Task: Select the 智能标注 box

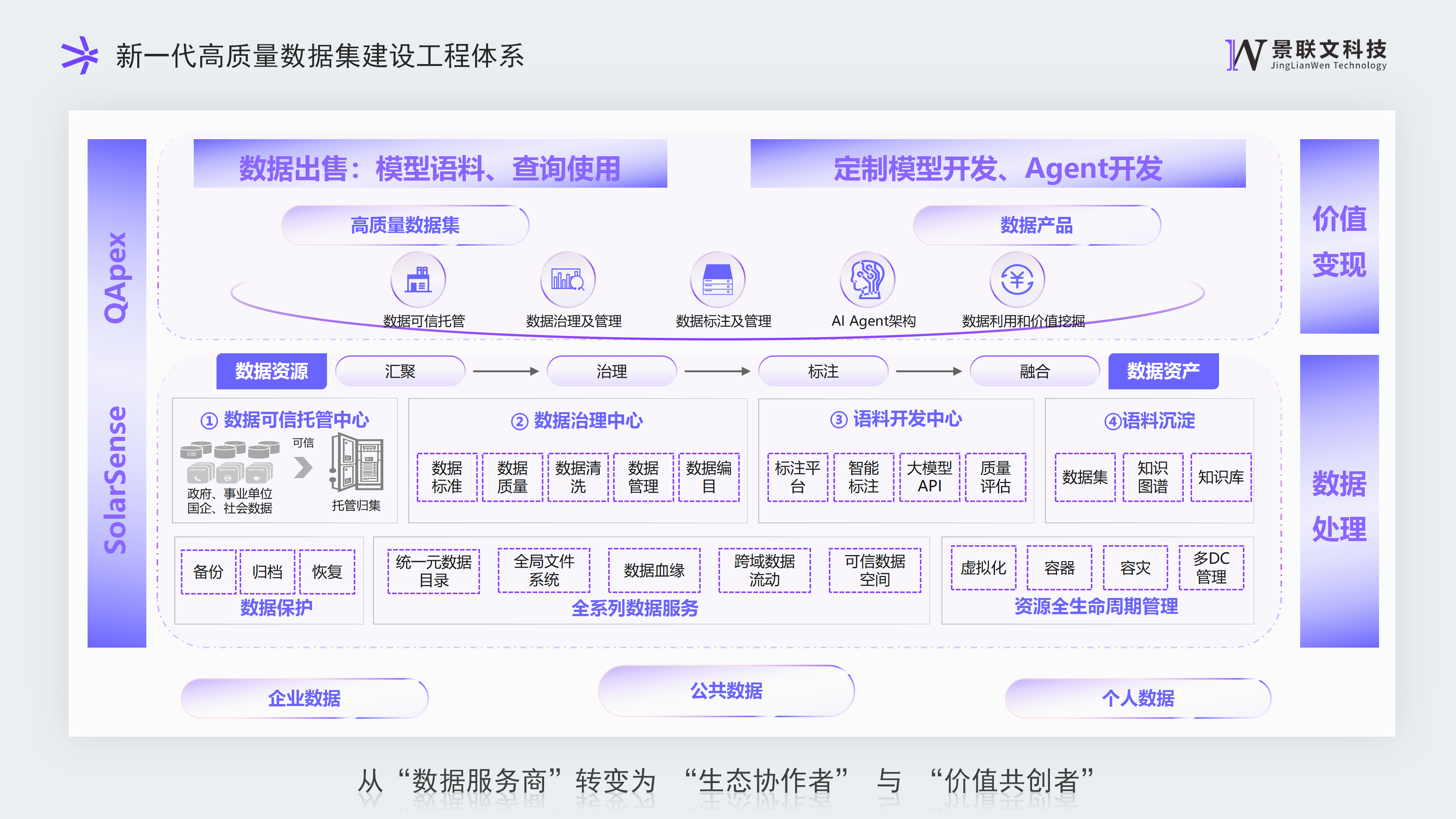Action: click(864, 477)
